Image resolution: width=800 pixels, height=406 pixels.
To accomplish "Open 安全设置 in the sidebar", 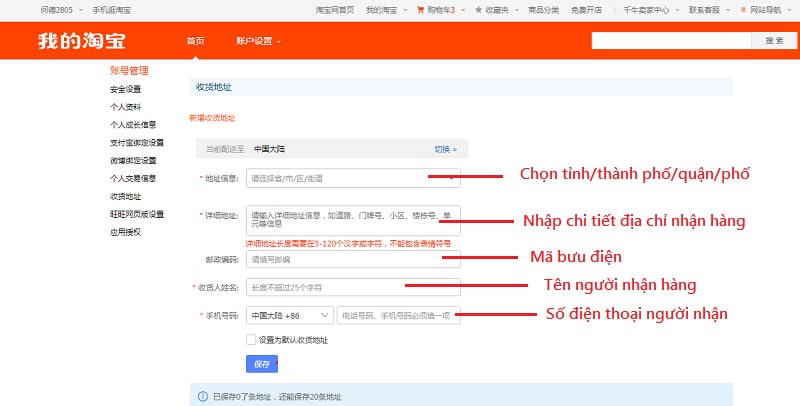I will point(126,89).
